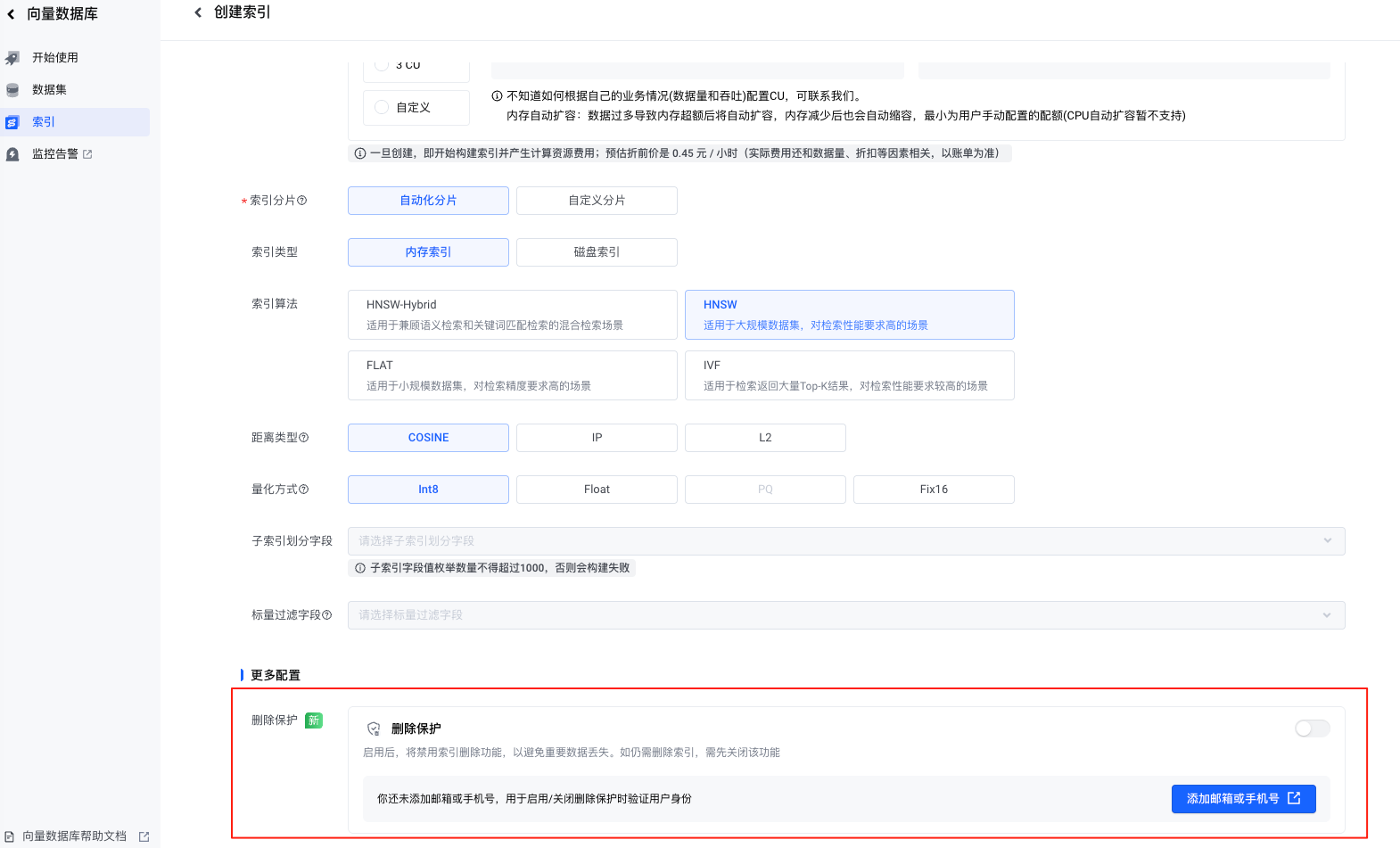The width and height of the screenshot is (1400, 848).
Task: Click the back arrow beside 向量数据库
Action: 11,14
